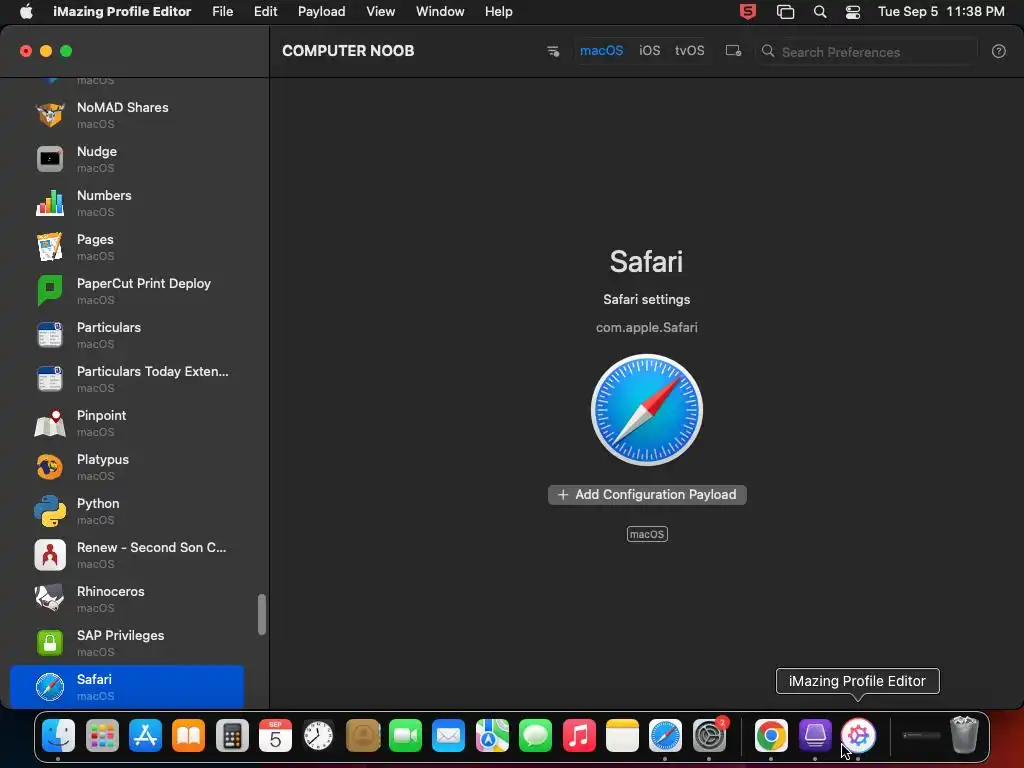Open the View menu
This screenshot has width=1024, height=768.
pyautogui.click(x=380, y=12)
